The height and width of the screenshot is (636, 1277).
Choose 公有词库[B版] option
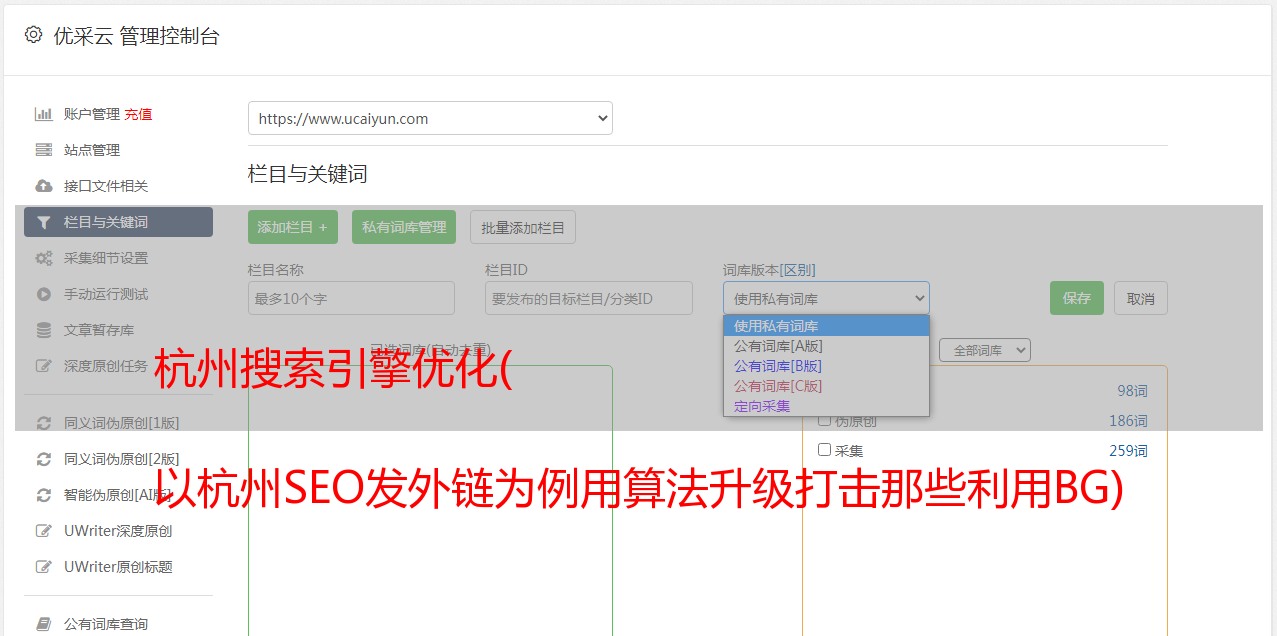[x=826, y=366]
